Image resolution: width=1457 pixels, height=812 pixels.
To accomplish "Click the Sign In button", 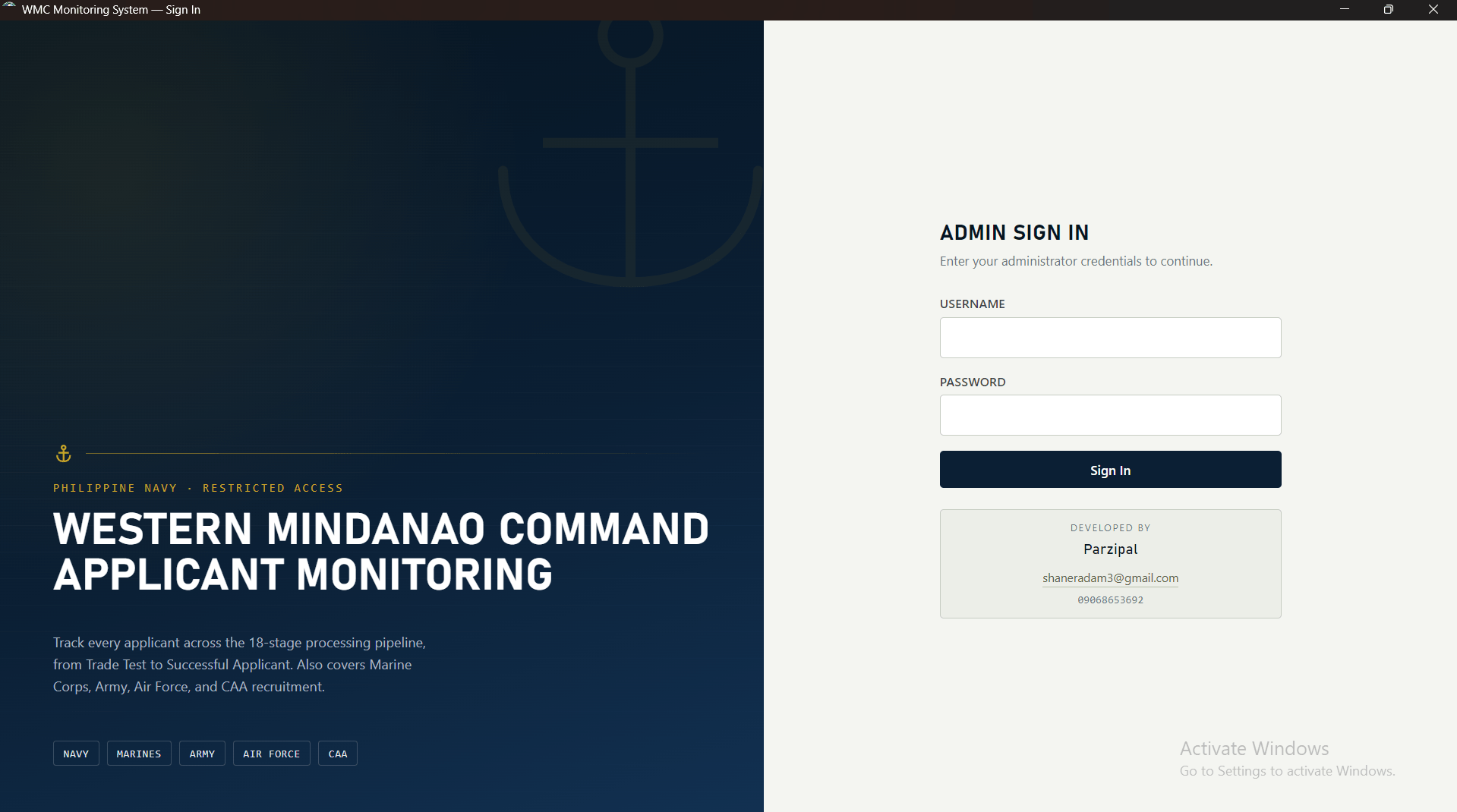I will click(1110, 470).
